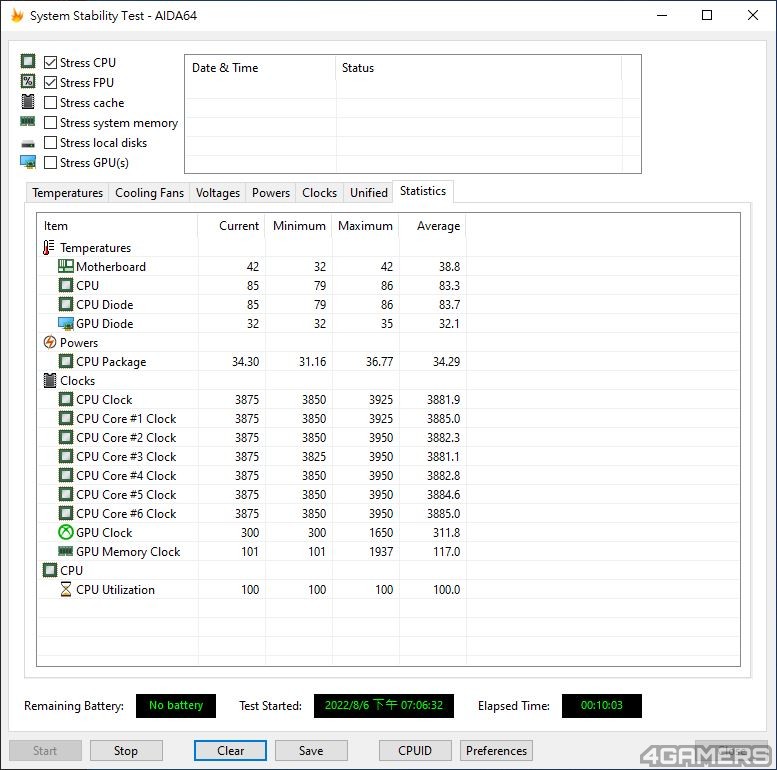
Task: Click the Stress FPU percent icon
Action: click(28, 81)
